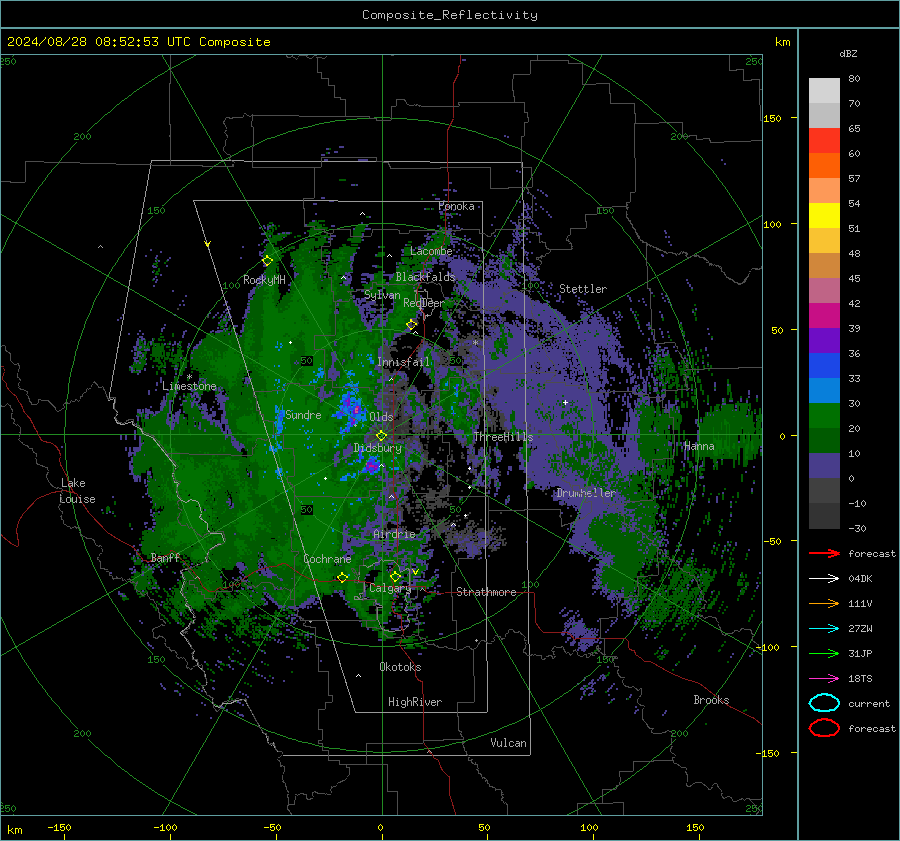Click the HighRiver label

point(415,702)
